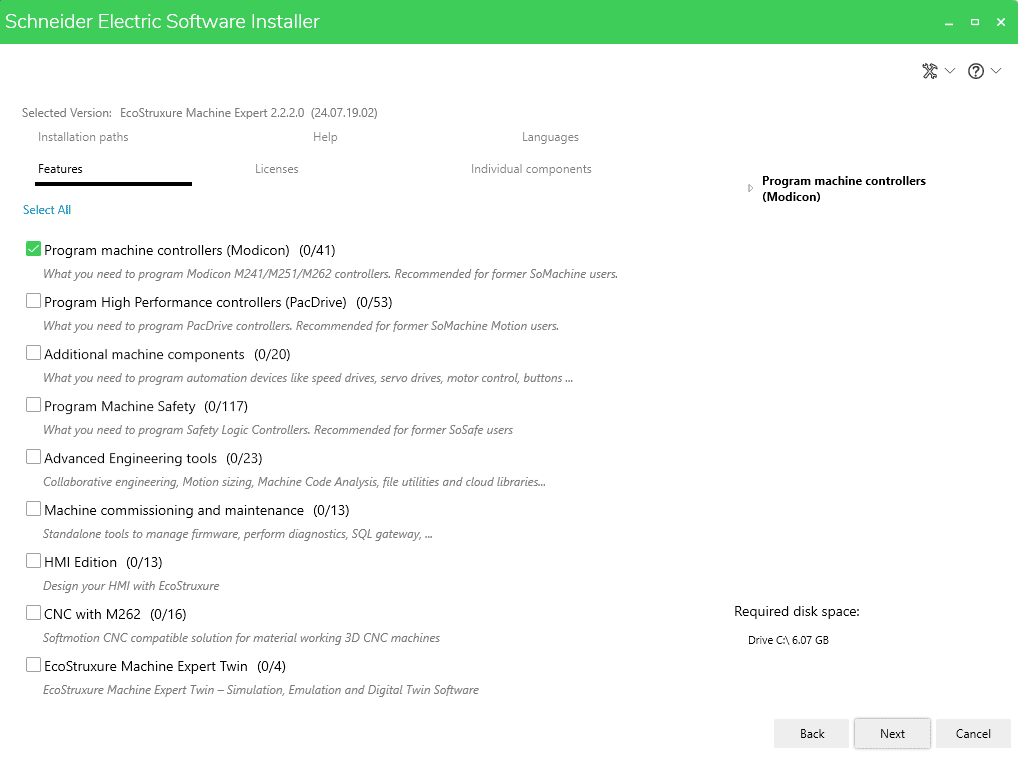Tick Advanced Engineering tools checkbox
Viewport: 1018px width, 763px height.
click(33, 457)
